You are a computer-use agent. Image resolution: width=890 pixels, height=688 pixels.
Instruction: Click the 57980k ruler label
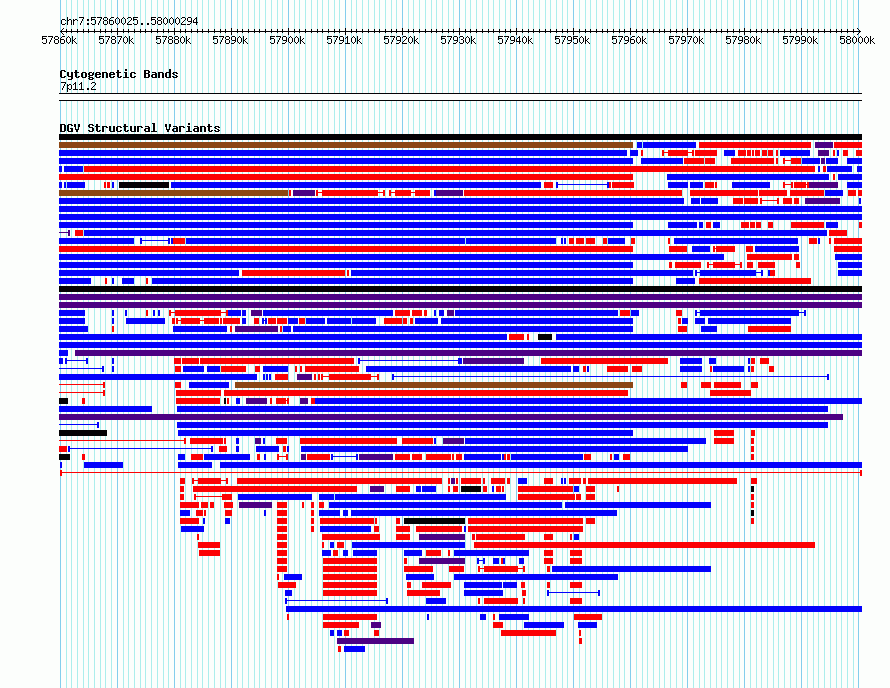744,40
